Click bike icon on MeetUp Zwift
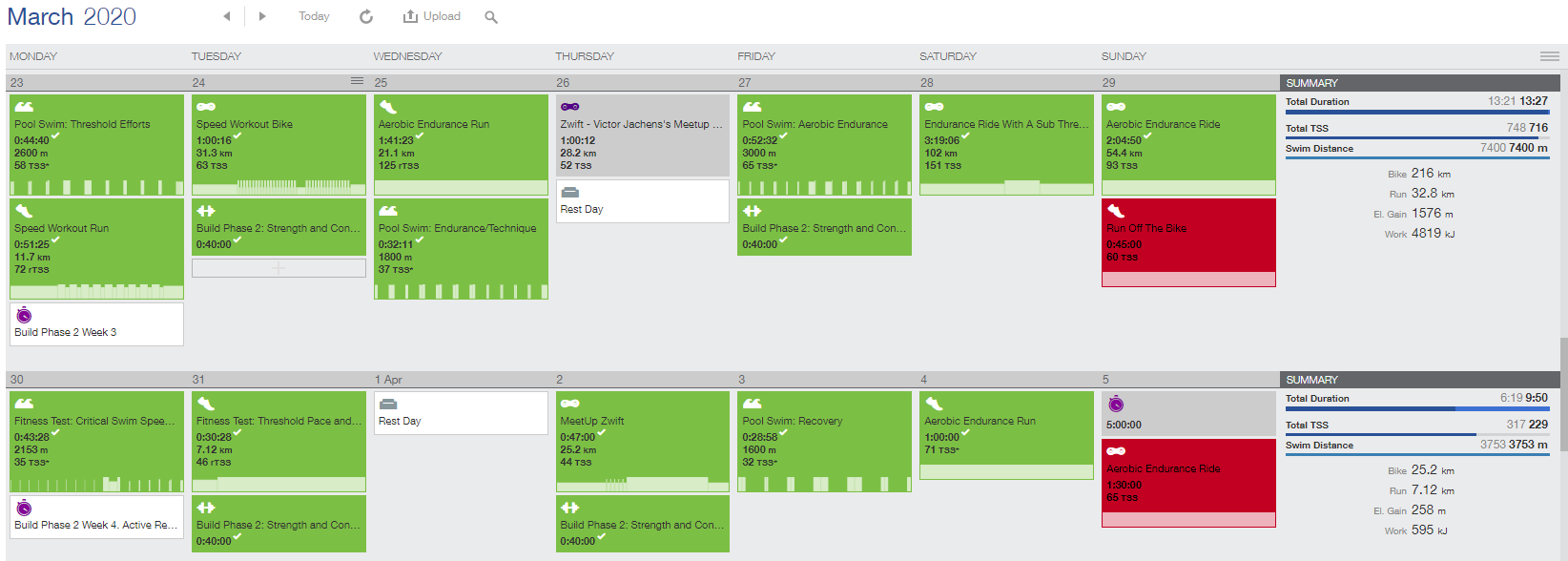1568x561 pixels. pos(570,404)
